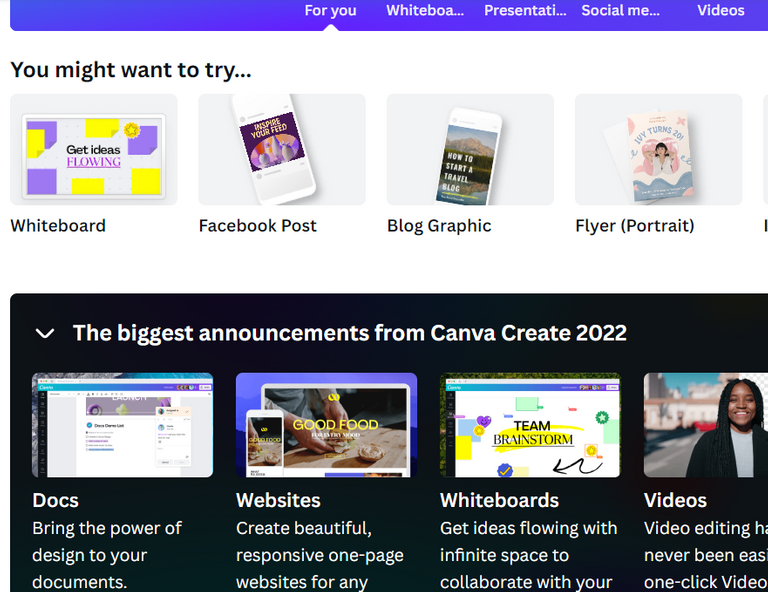Select the Blog Graphic label
This screenshot has height=592, width=768.
click(439, 226)
